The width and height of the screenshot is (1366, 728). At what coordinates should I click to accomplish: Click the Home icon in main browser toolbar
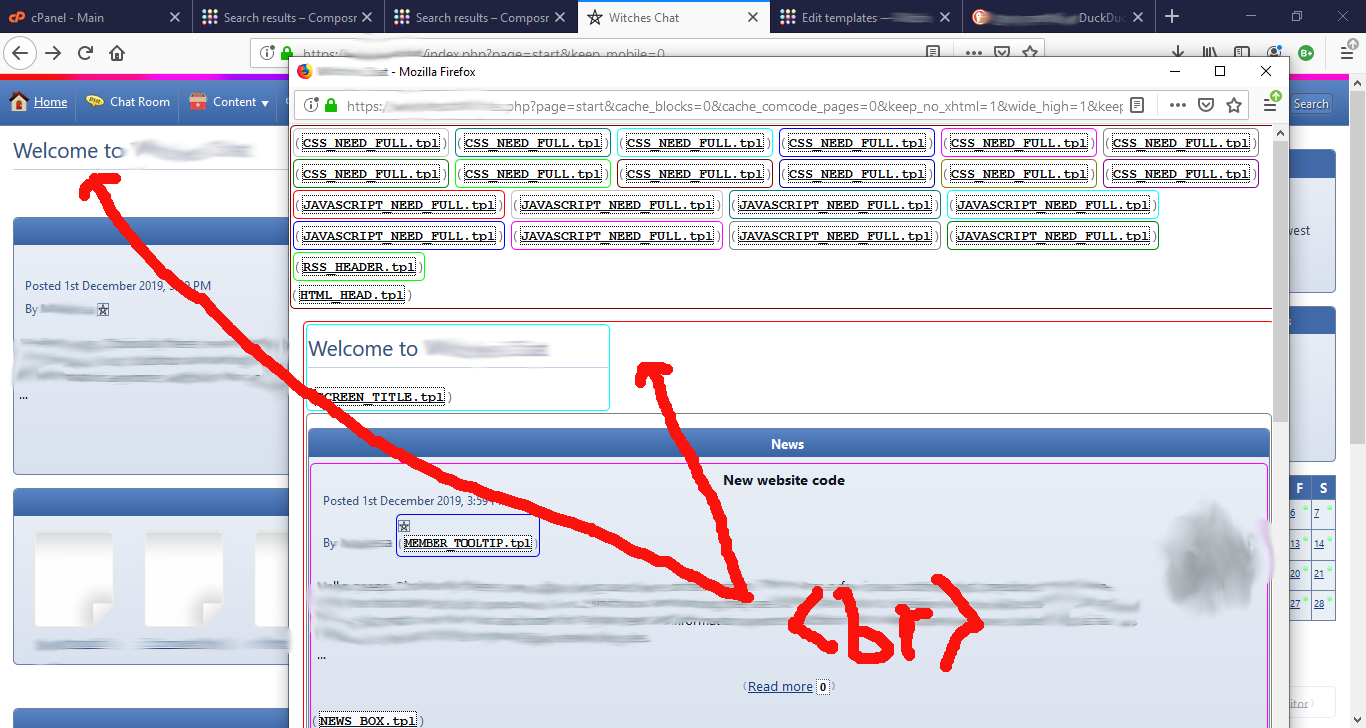[117, 54]
